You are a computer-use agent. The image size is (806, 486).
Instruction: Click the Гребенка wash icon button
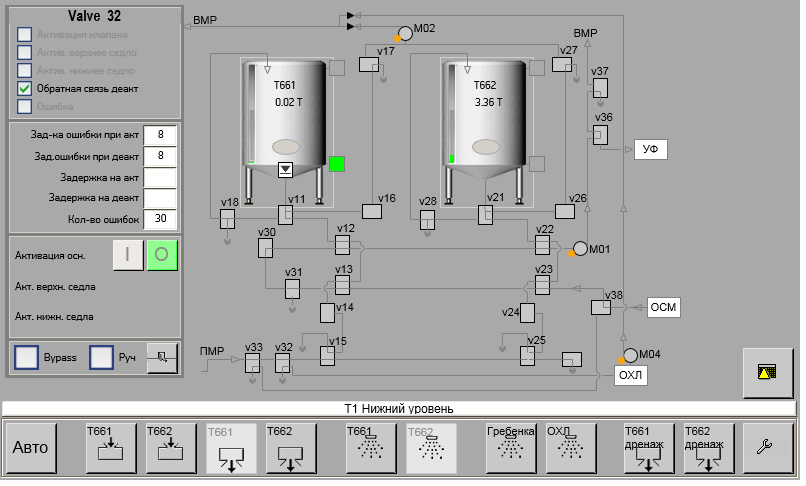click(x=511, y=447)
